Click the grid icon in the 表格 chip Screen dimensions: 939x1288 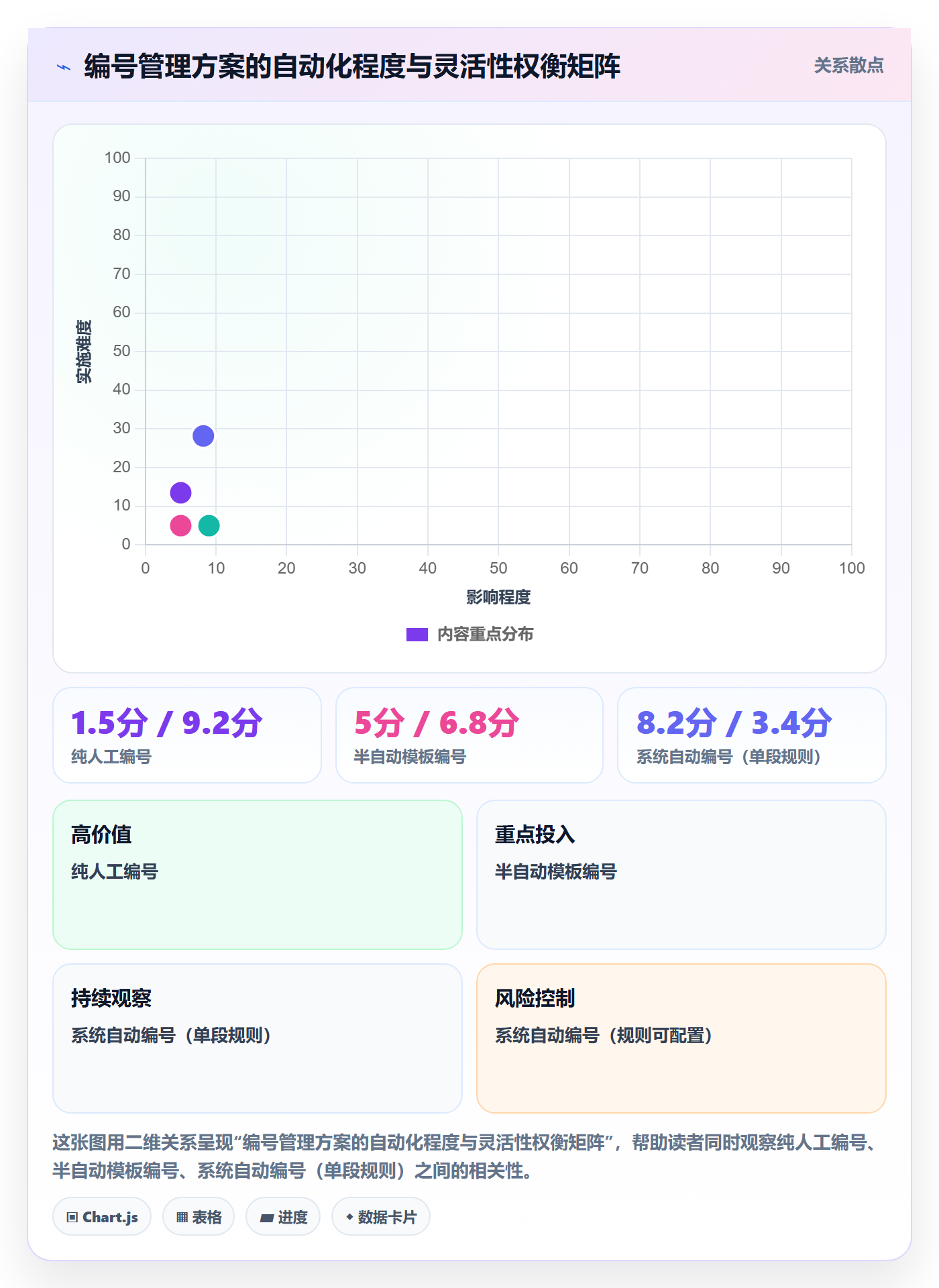pyautogui.click(x=182, y=1218)
